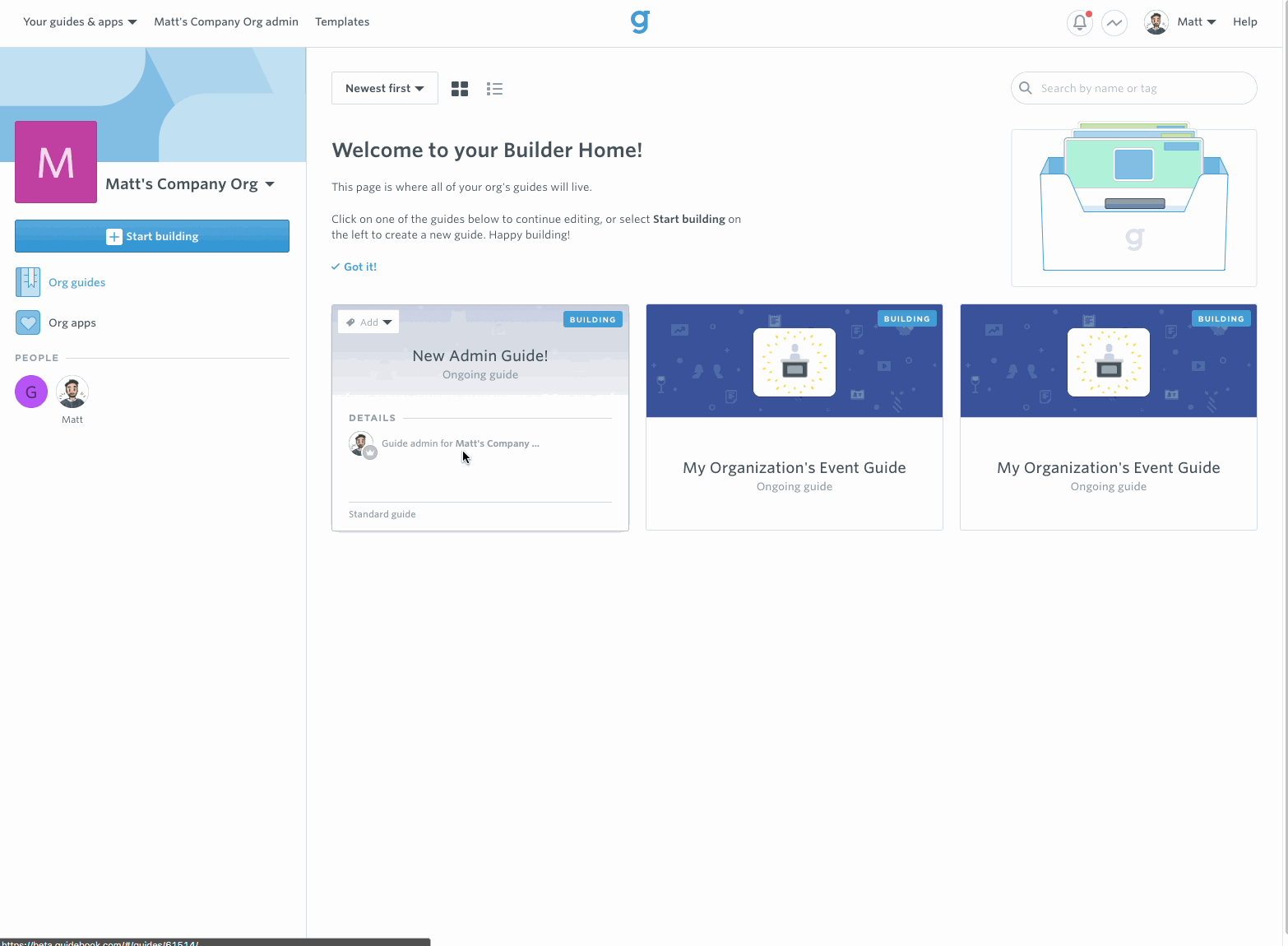Open the Templates menu item
Image resolution: width=1288 pixels, height=946 pixels.
[x=342, y=21]
